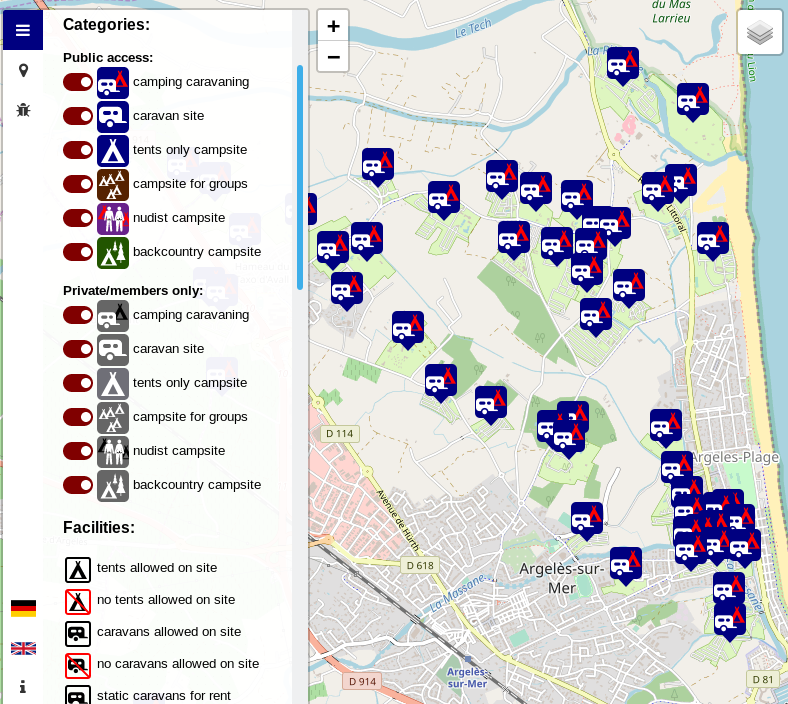This screenshot has height=704, width=788.
Task: Click the 'tents allowed on site' legend icon
Action: 78,569
